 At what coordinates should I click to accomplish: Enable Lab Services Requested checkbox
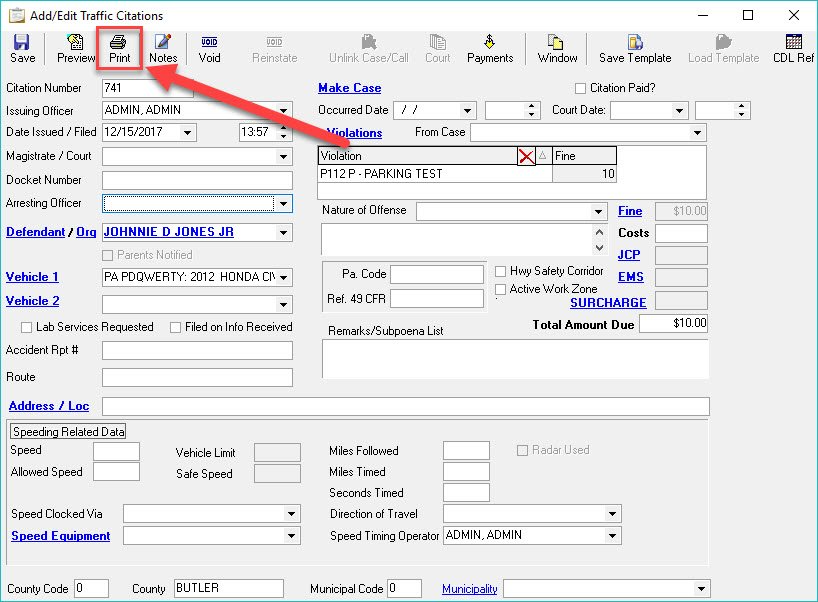click(x=27, y=327)
